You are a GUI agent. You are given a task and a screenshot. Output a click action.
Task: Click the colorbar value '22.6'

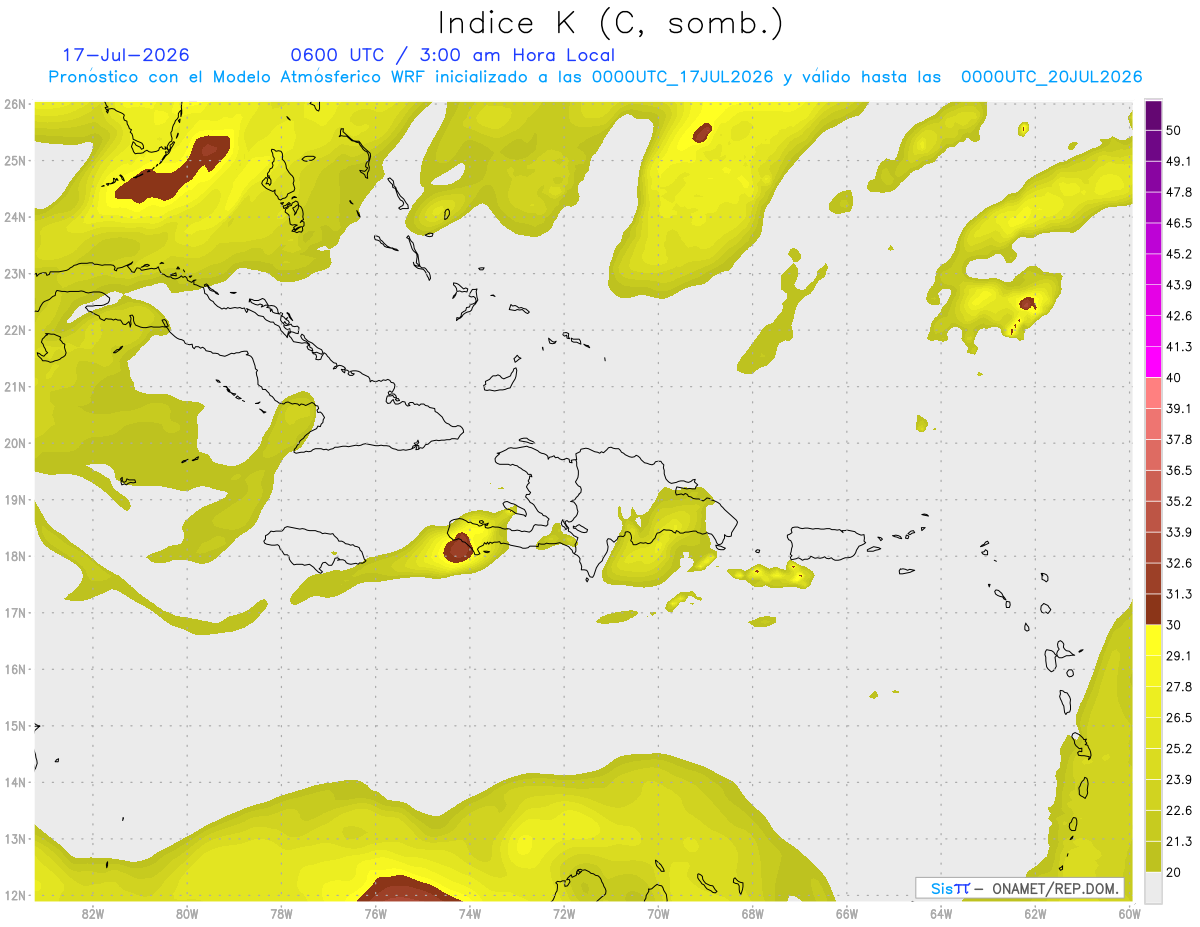click(1179, 810)
